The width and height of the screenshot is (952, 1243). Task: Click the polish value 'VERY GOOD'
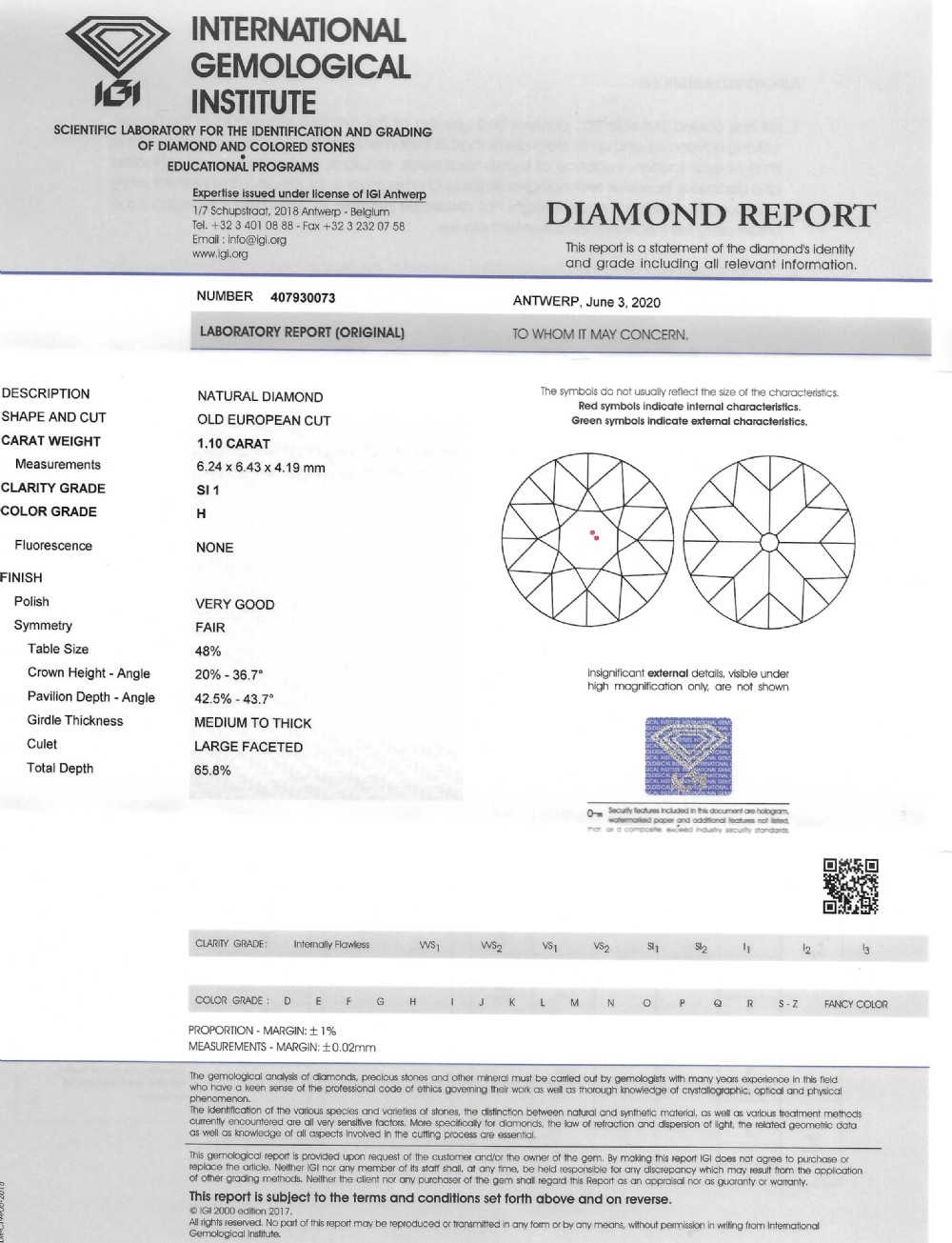pos(234,604)
